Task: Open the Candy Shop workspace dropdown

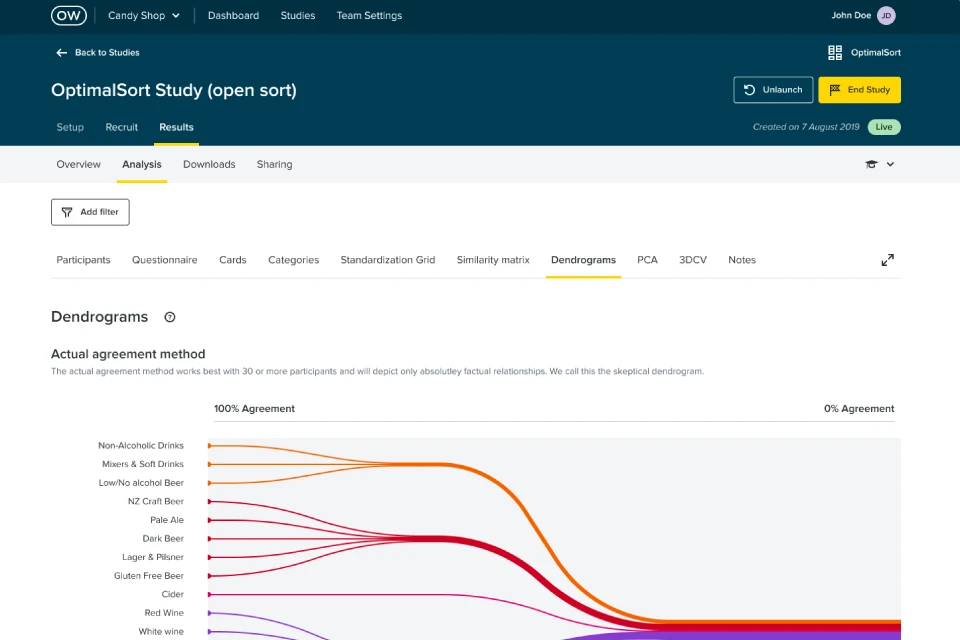Action: [144, 15]
